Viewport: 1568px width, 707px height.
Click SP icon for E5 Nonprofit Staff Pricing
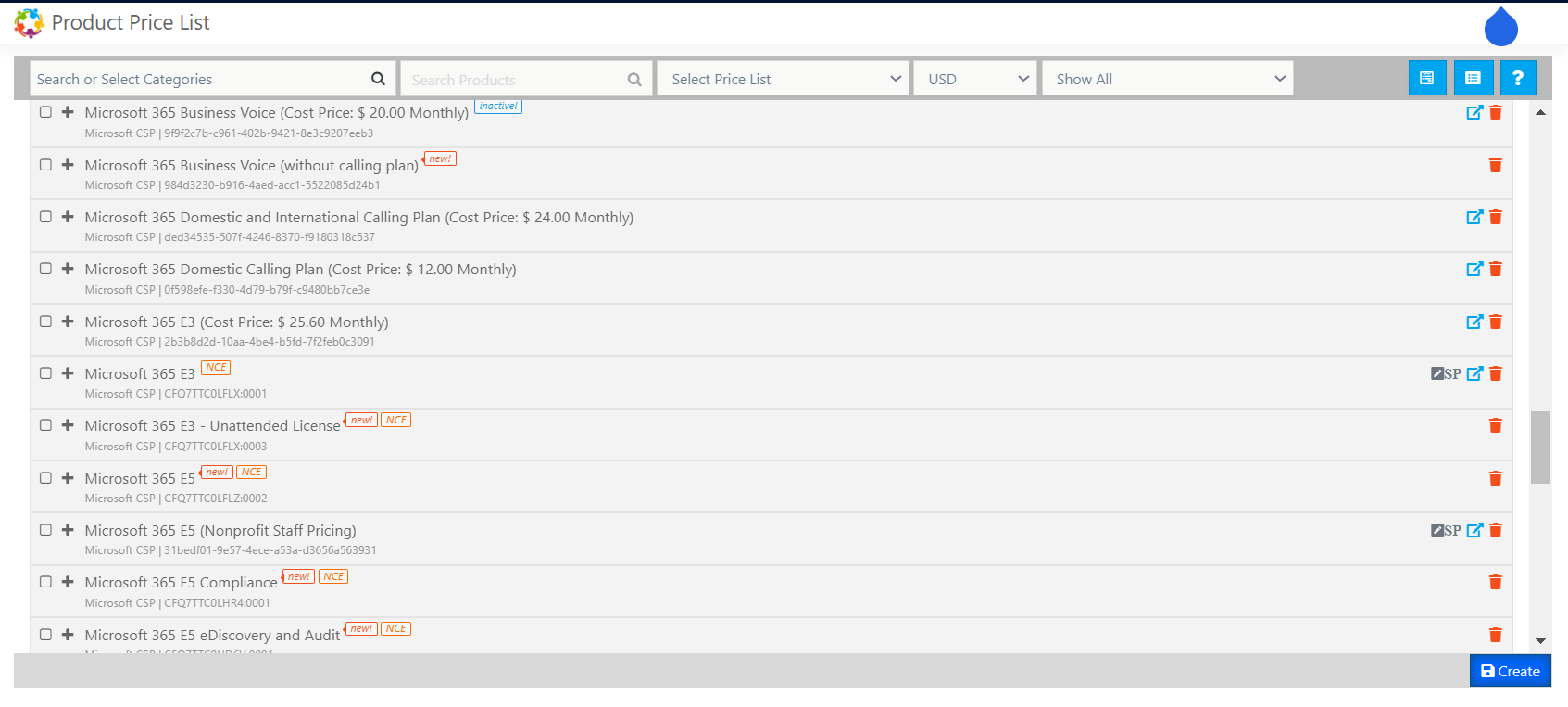point(1446,530)
